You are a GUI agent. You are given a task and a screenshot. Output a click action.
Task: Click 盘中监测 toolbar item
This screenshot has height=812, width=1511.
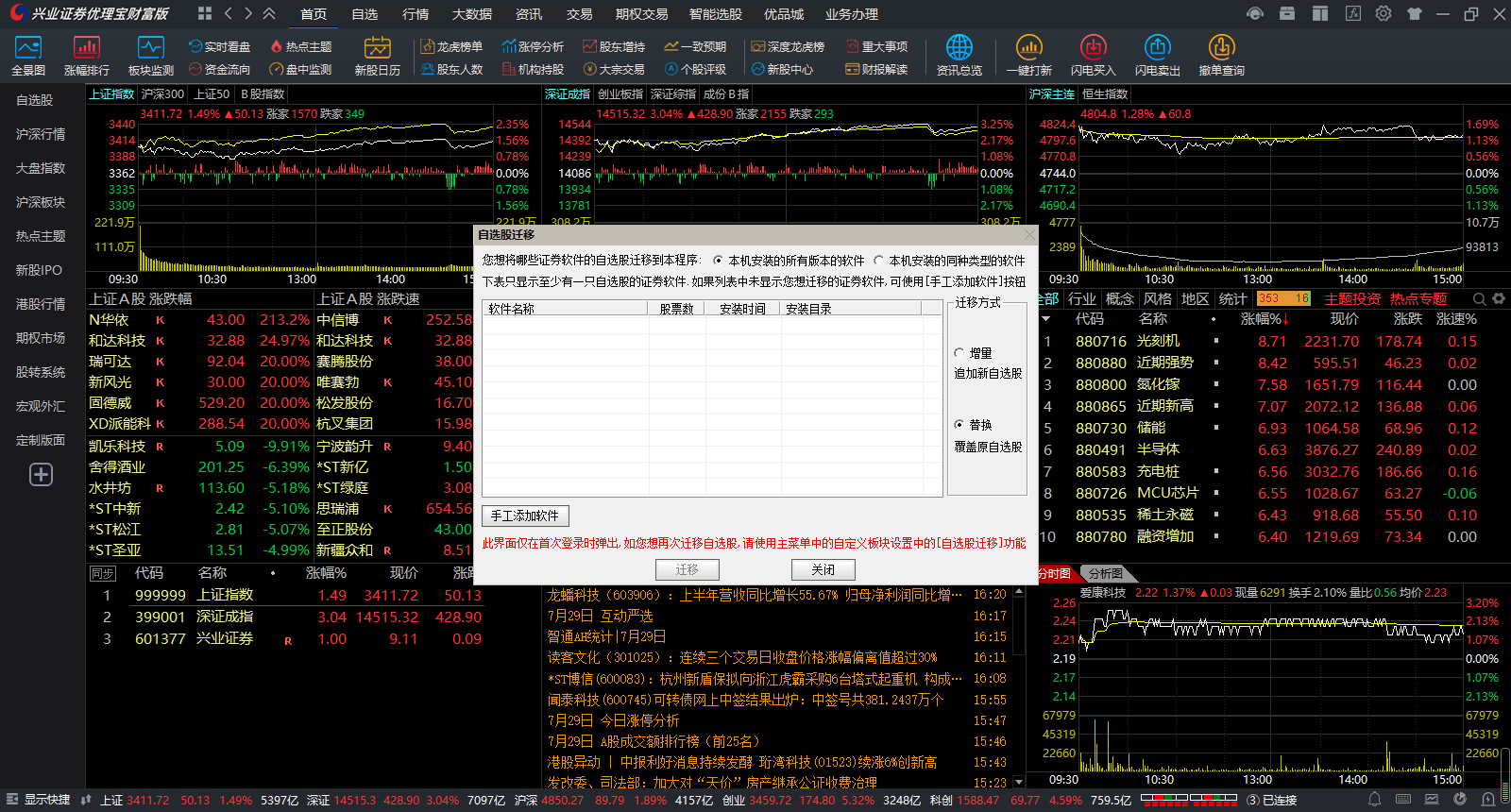pos(300,69)
